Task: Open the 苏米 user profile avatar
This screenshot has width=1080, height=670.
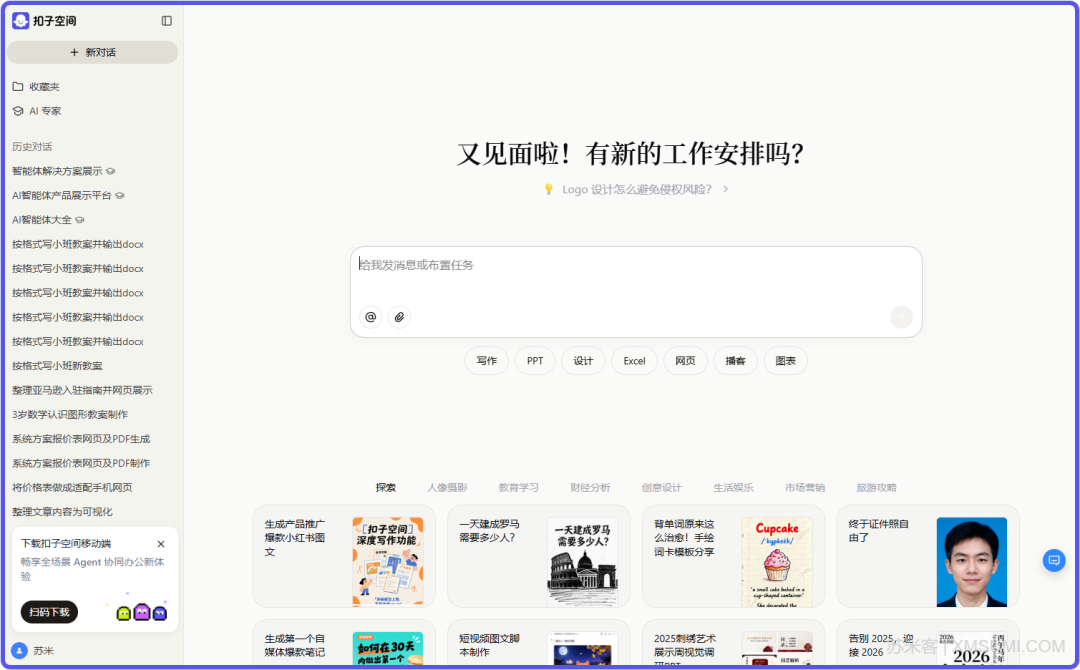Action: [19, 651]
